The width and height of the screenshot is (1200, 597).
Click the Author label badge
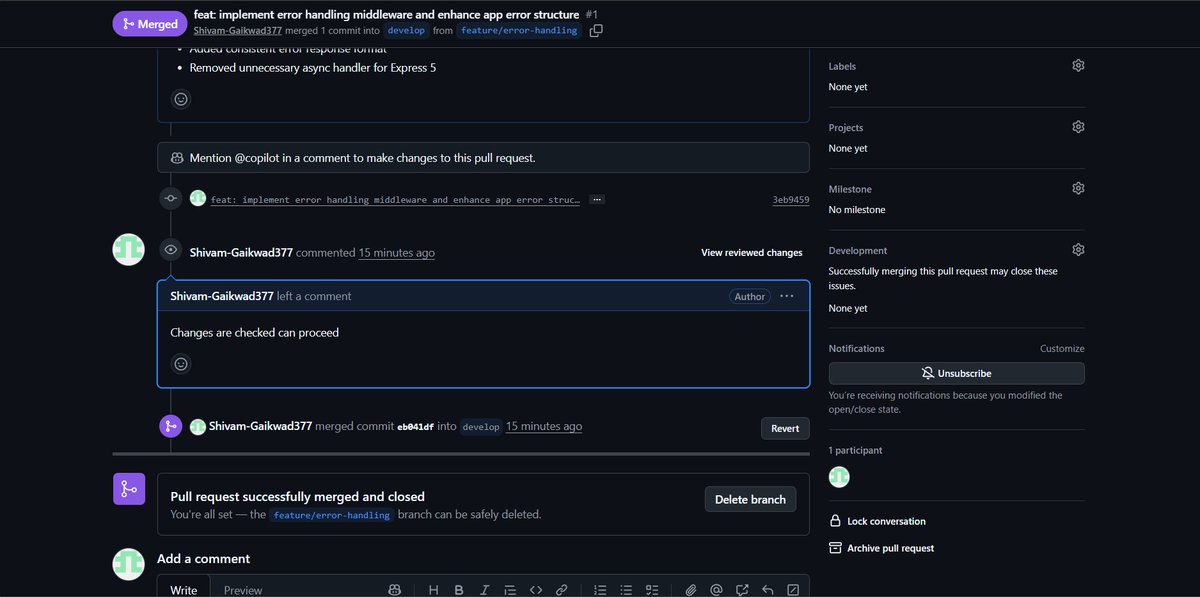click(750, 296)
